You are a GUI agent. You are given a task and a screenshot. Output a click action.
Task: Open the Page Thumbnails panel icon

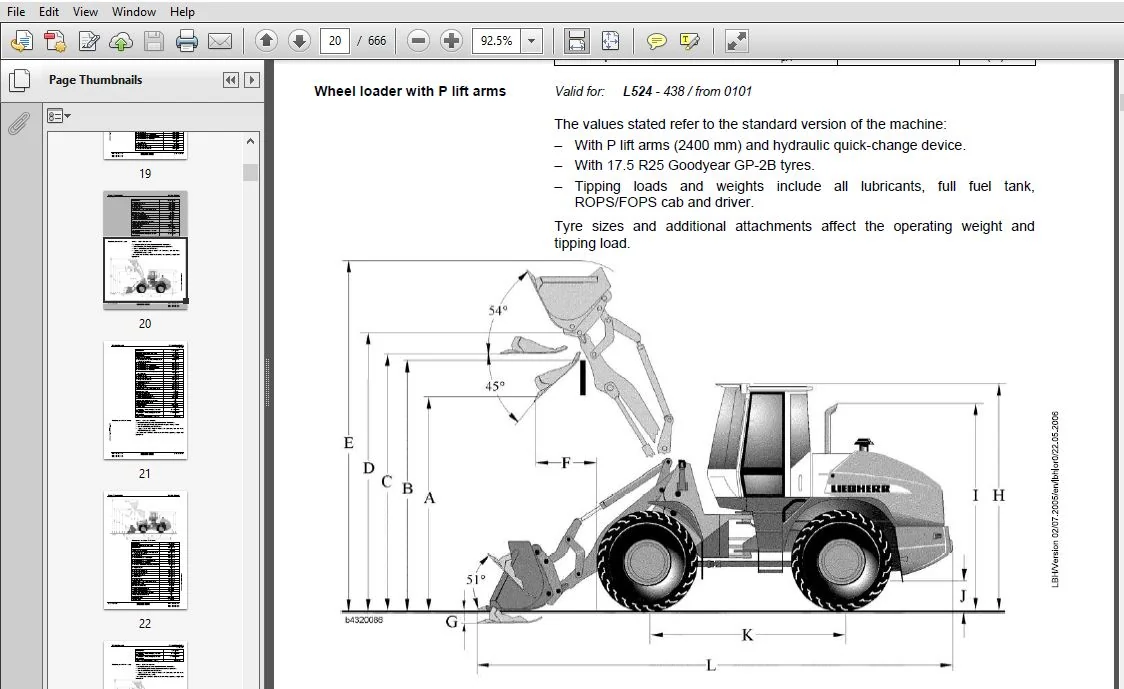tap(19, 80)
